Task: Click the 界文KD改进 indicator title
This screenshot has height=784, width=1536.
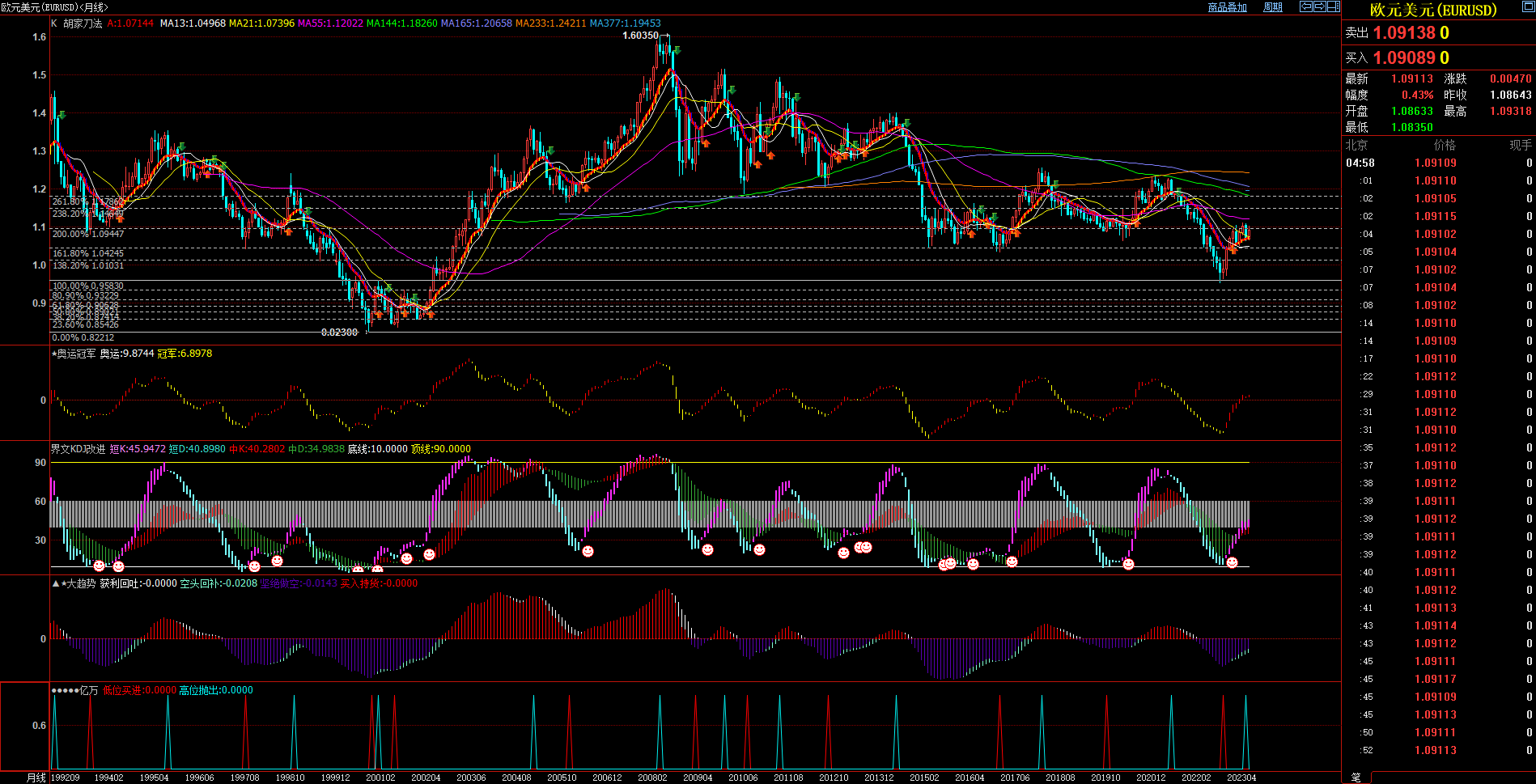Action: 78,449
